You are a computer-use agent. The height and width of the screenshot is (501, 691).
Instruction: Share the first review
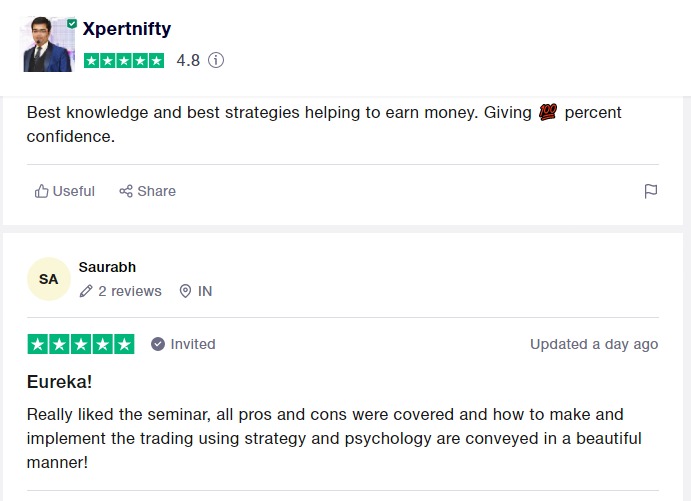tap(147, 191)
